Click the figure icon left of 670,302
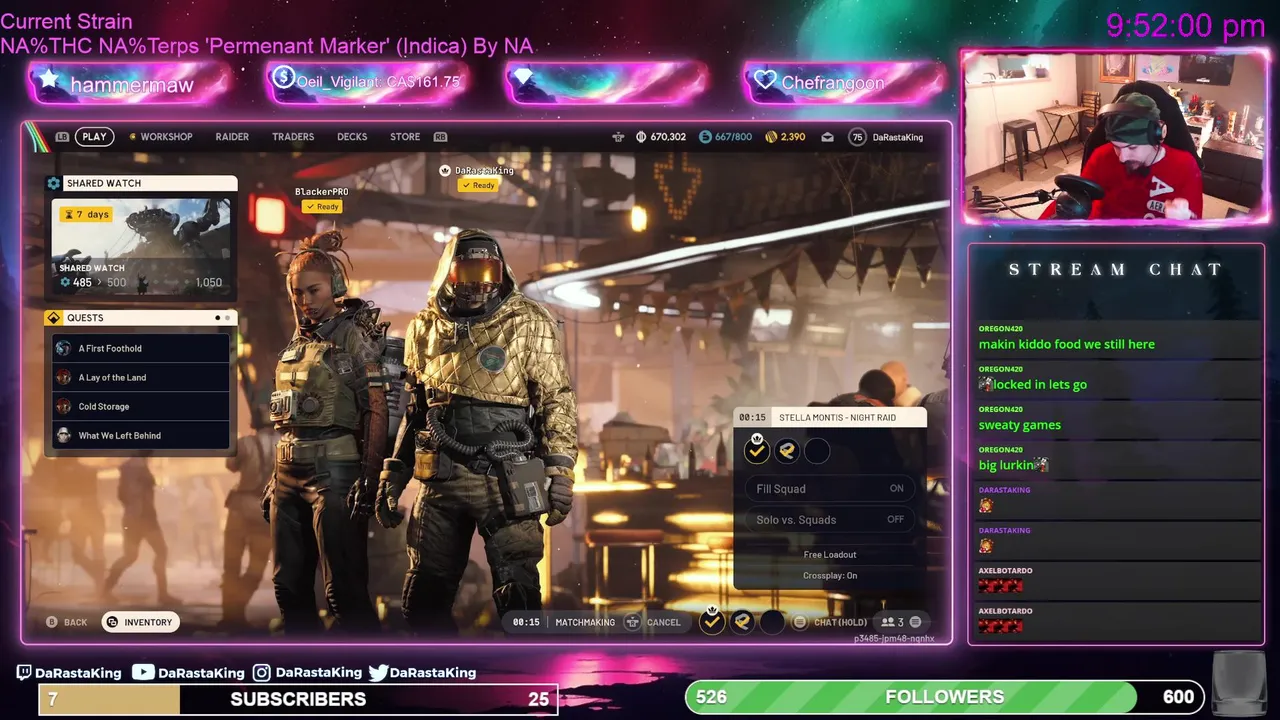Viewport: 1280px width, 720px height. point(618,137)
